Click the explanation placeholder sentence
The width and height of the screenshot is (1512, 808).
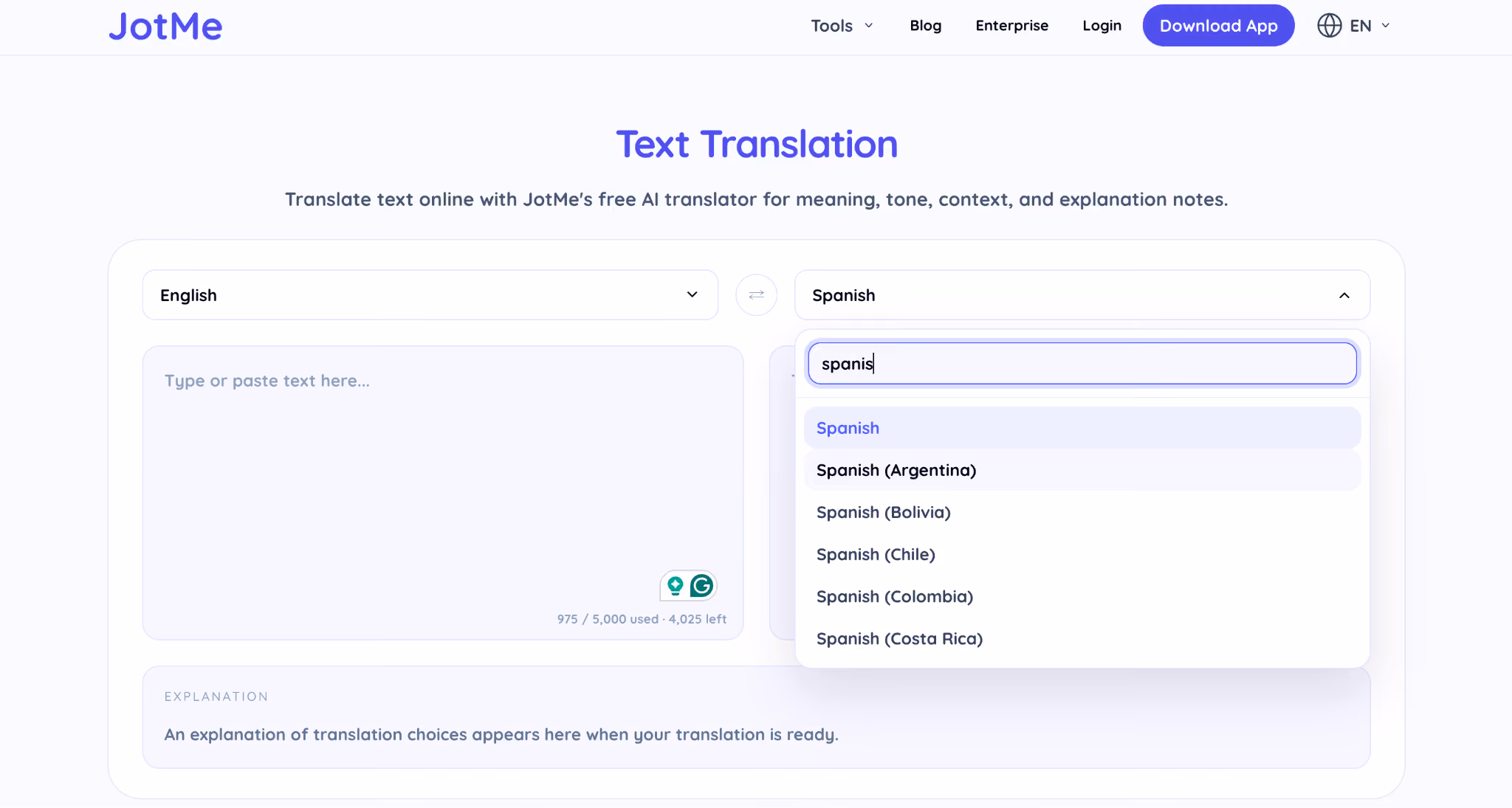(501, 735)
